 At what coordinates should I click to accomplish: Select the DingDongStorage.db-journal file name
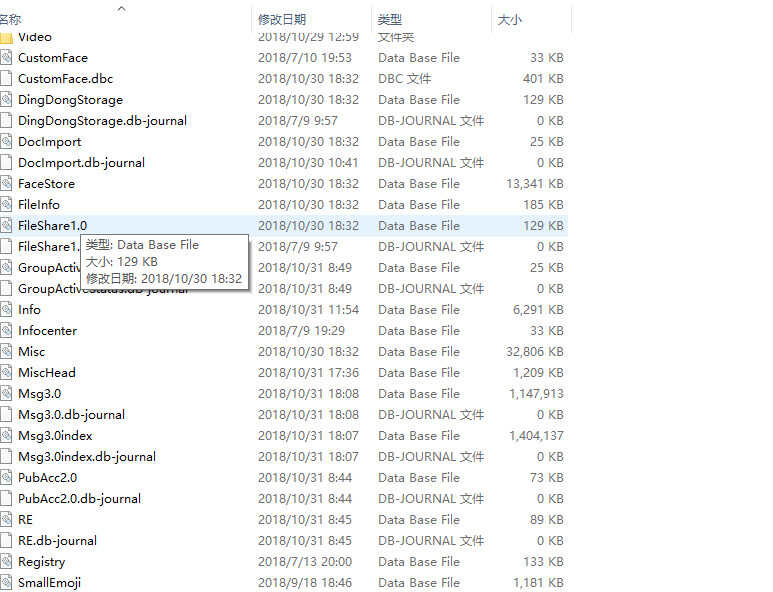[103, 121]
